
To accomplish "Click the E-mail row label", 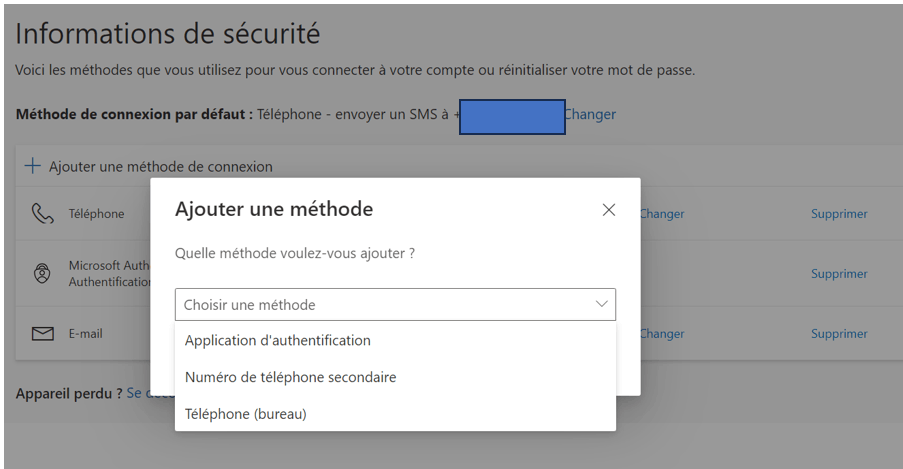I will 85,334.
